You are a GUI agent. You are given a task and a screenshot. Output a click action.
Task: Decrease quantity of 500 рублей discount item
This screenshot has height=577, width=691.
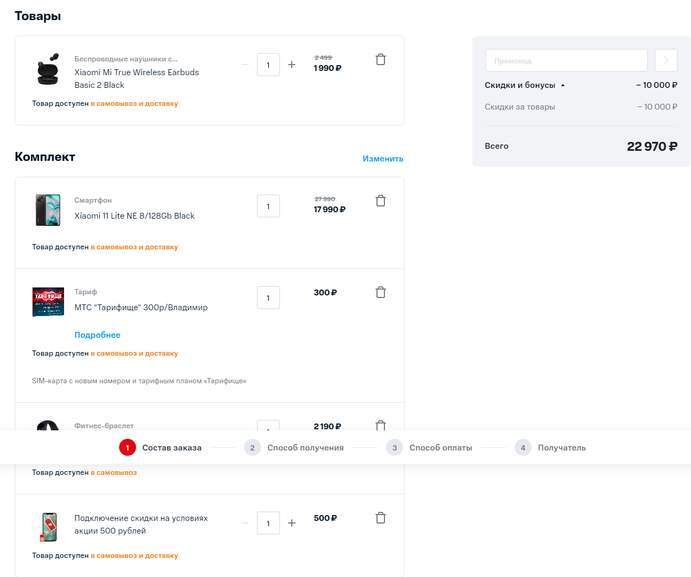pos(245,522)
